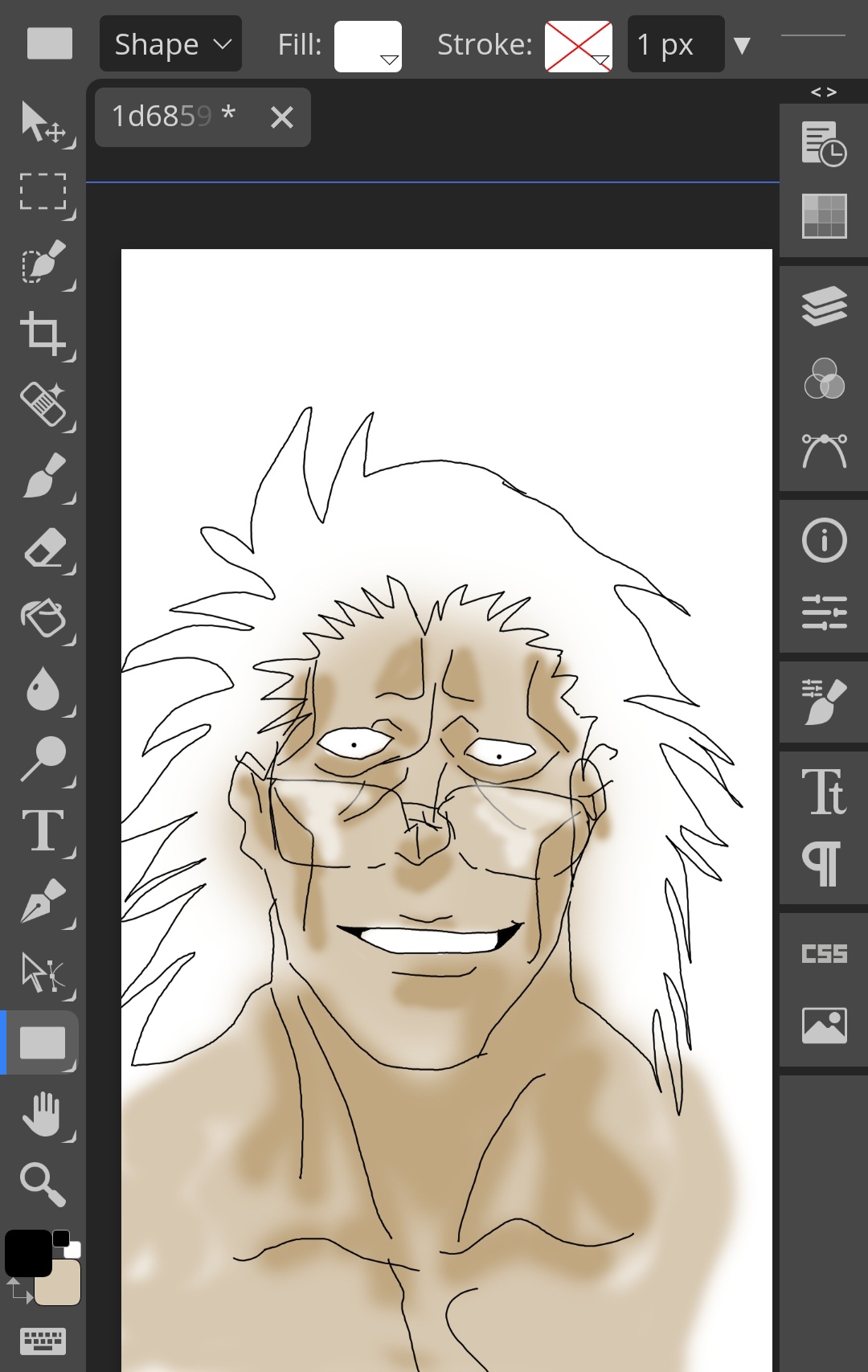
Task: Select the Pen tool
Action: tap(43, 901)
